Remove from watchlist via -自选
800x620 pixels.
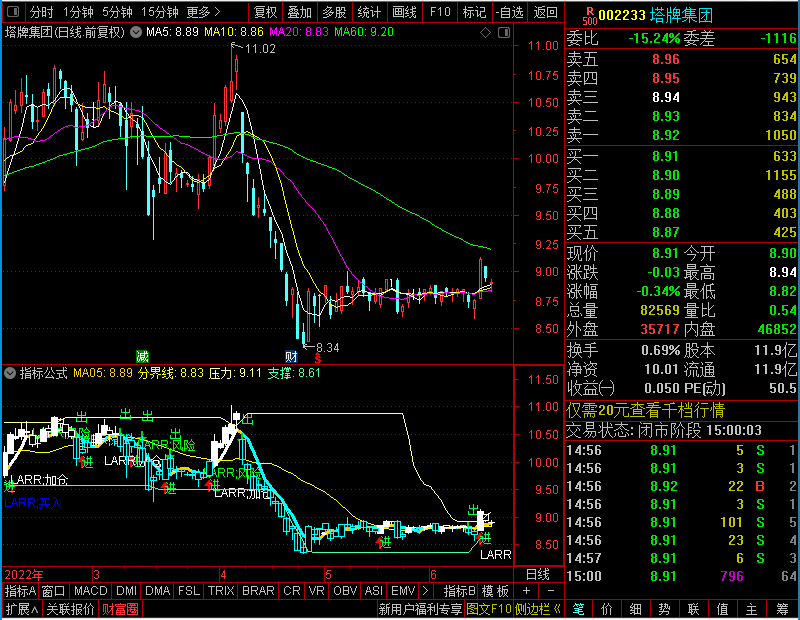coord(509,12)
